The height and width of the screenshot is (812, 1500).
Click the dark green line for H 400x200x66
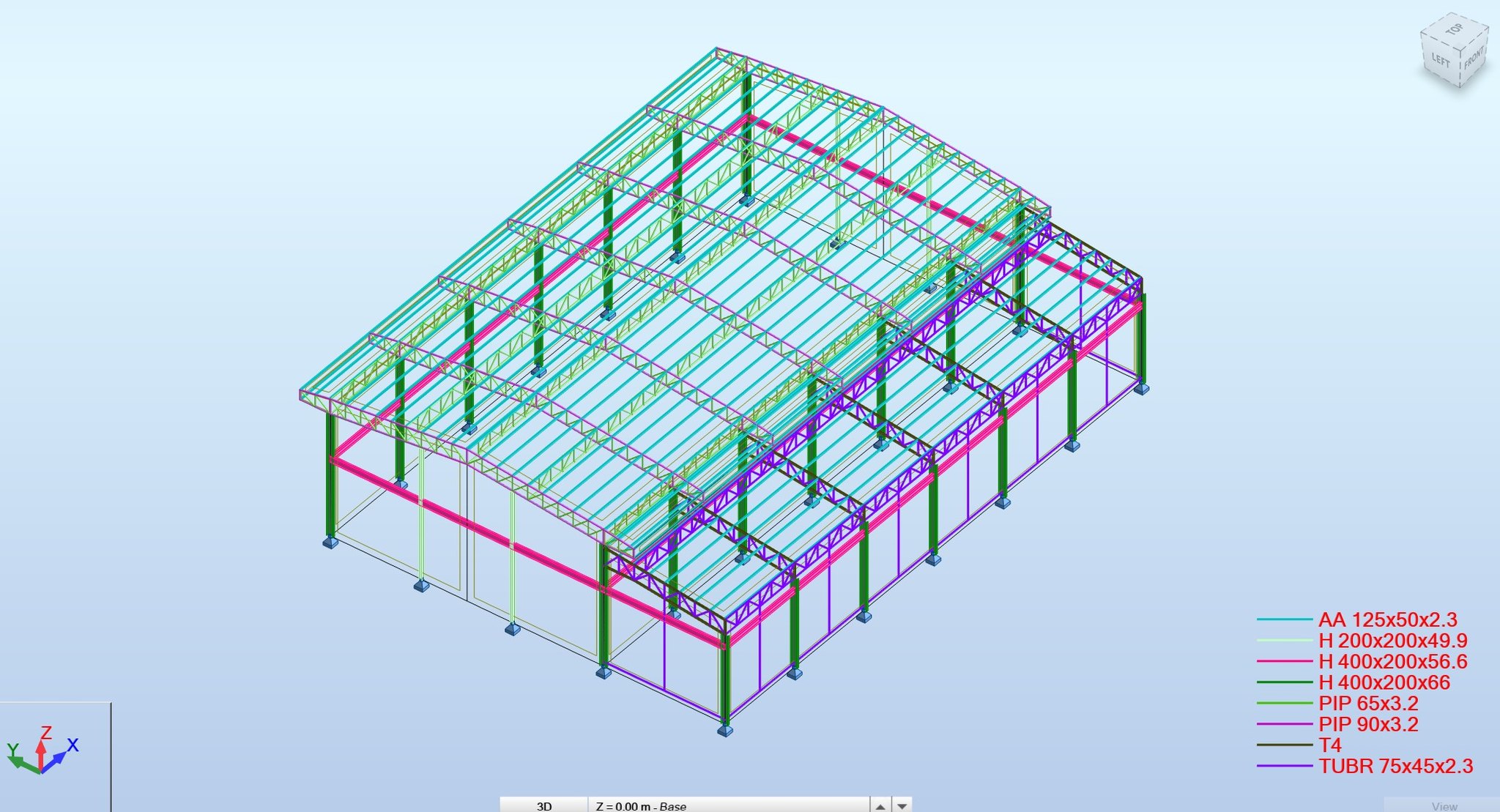1284,682
